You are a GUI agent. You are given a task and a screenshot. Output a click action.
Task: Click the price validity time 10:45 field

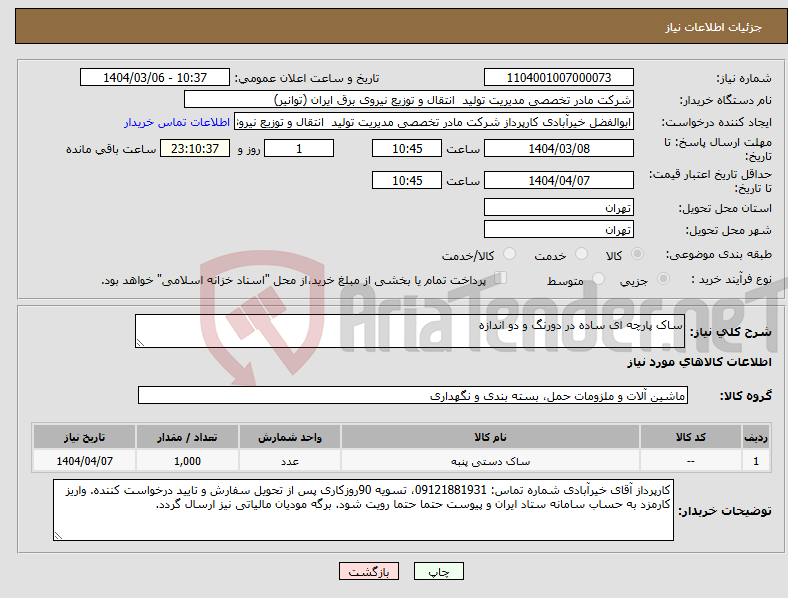[407, 180]
